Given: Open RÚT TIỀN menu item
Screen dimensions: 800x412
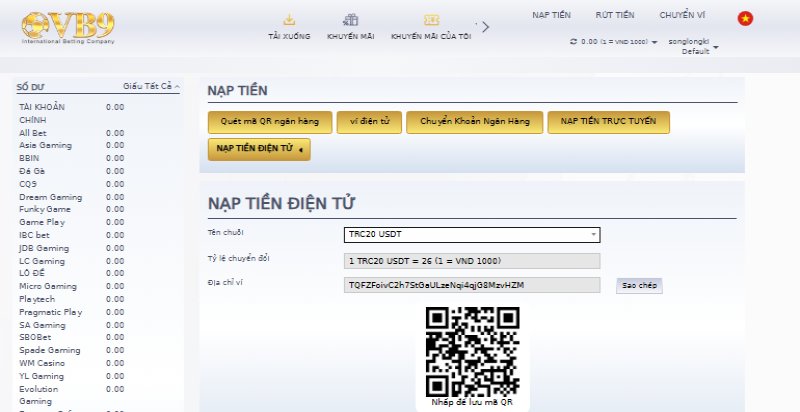Looking at the screenshot, I should coord(615,15).
